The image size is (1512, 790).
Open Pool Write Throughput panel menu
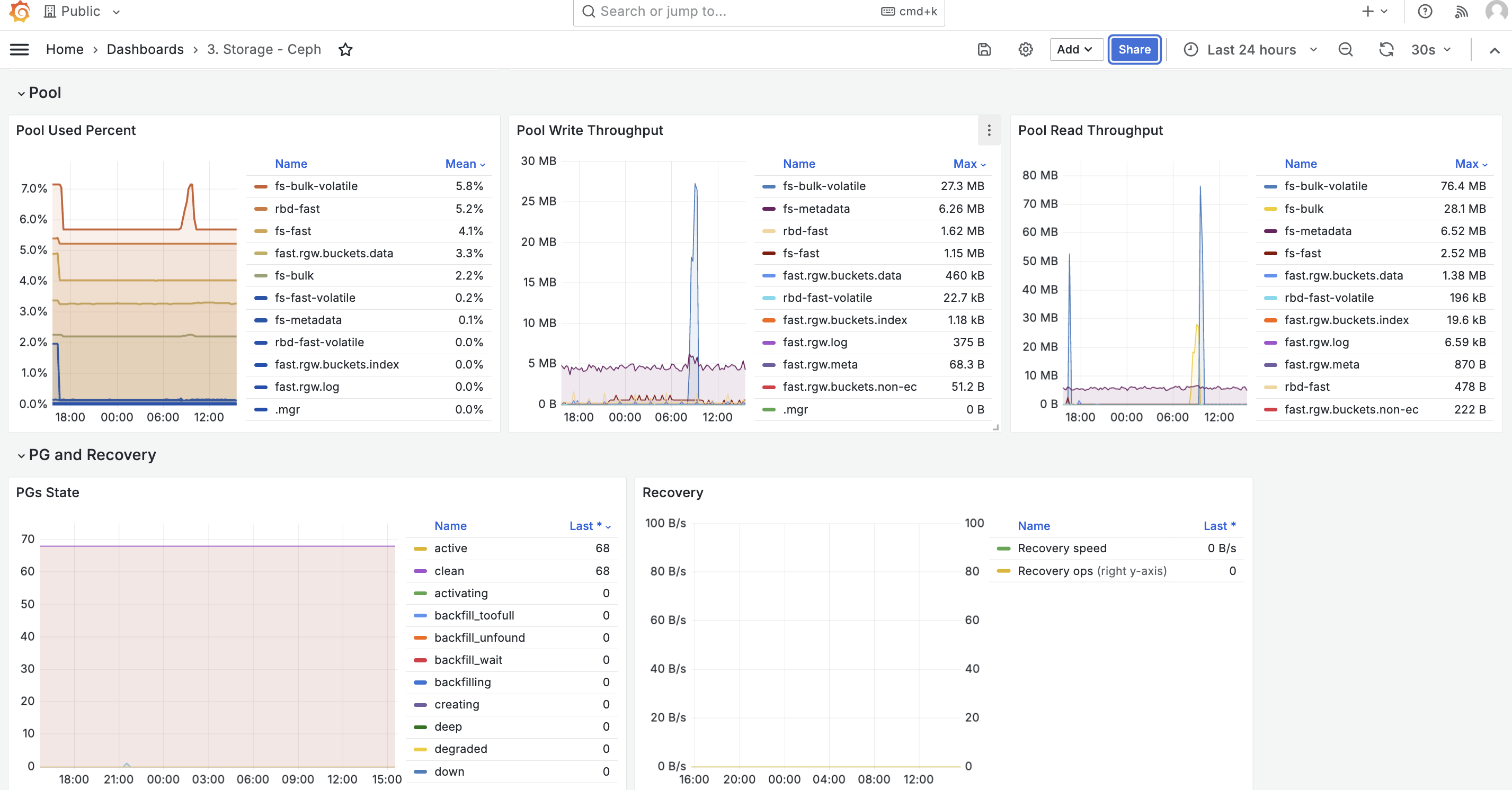click(989, 130)
